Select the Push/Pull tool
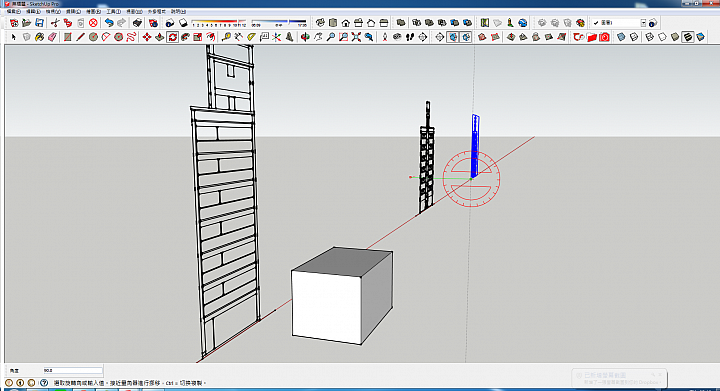 click(x=159, y=37)
